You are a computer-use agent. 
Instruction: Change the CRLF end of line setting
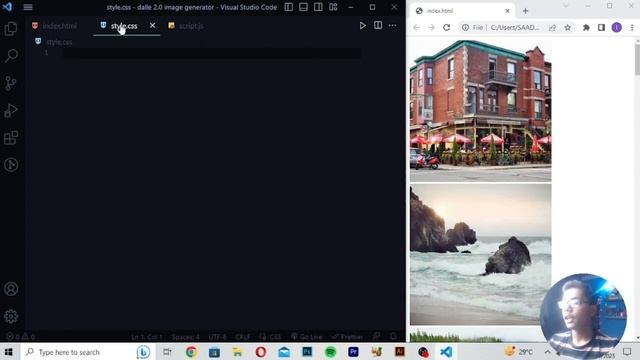[x=243, y=337]
